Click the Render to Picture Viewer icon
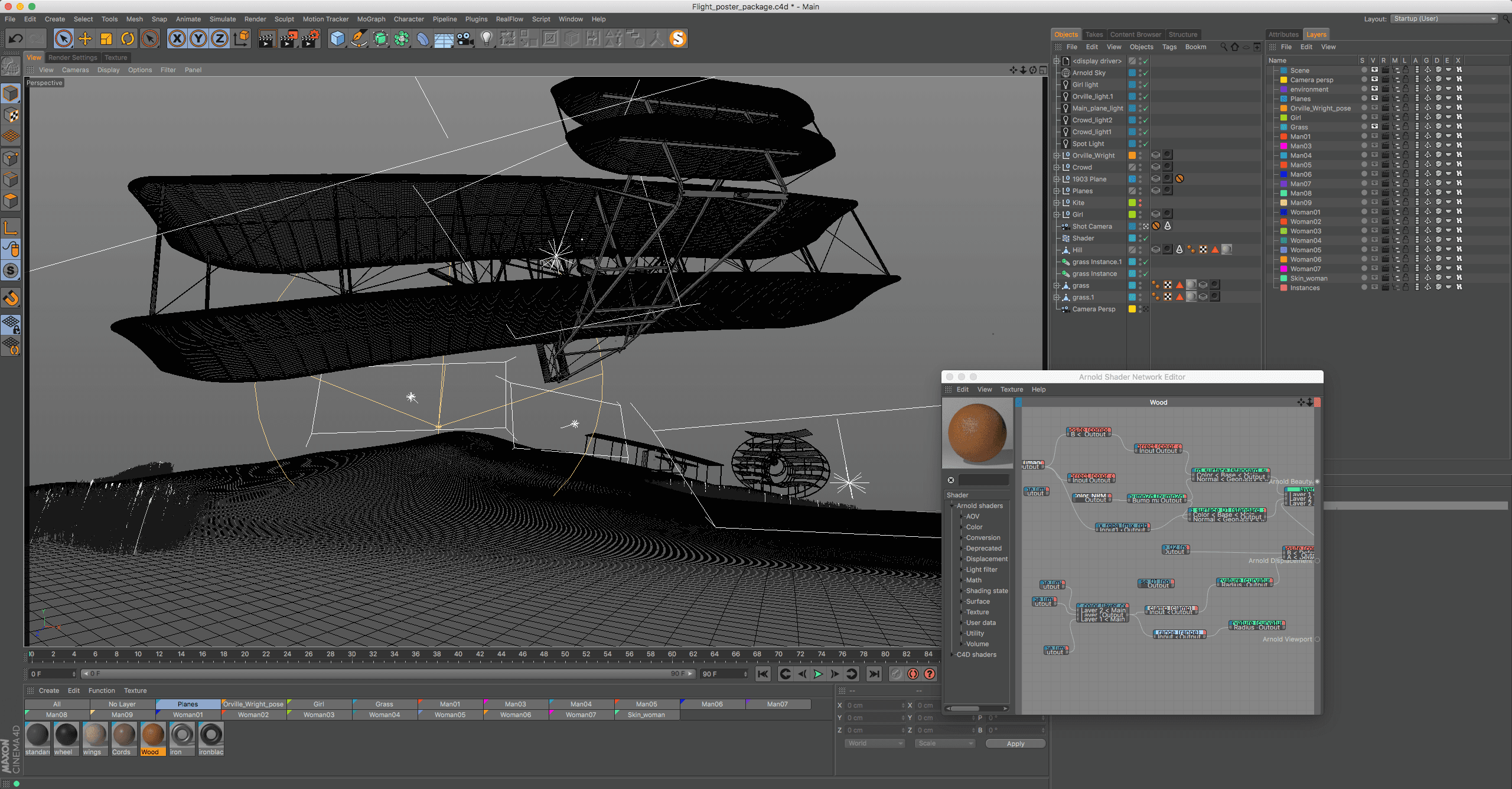The height and width of the screenshot is (789, 1512). [288, 39]
